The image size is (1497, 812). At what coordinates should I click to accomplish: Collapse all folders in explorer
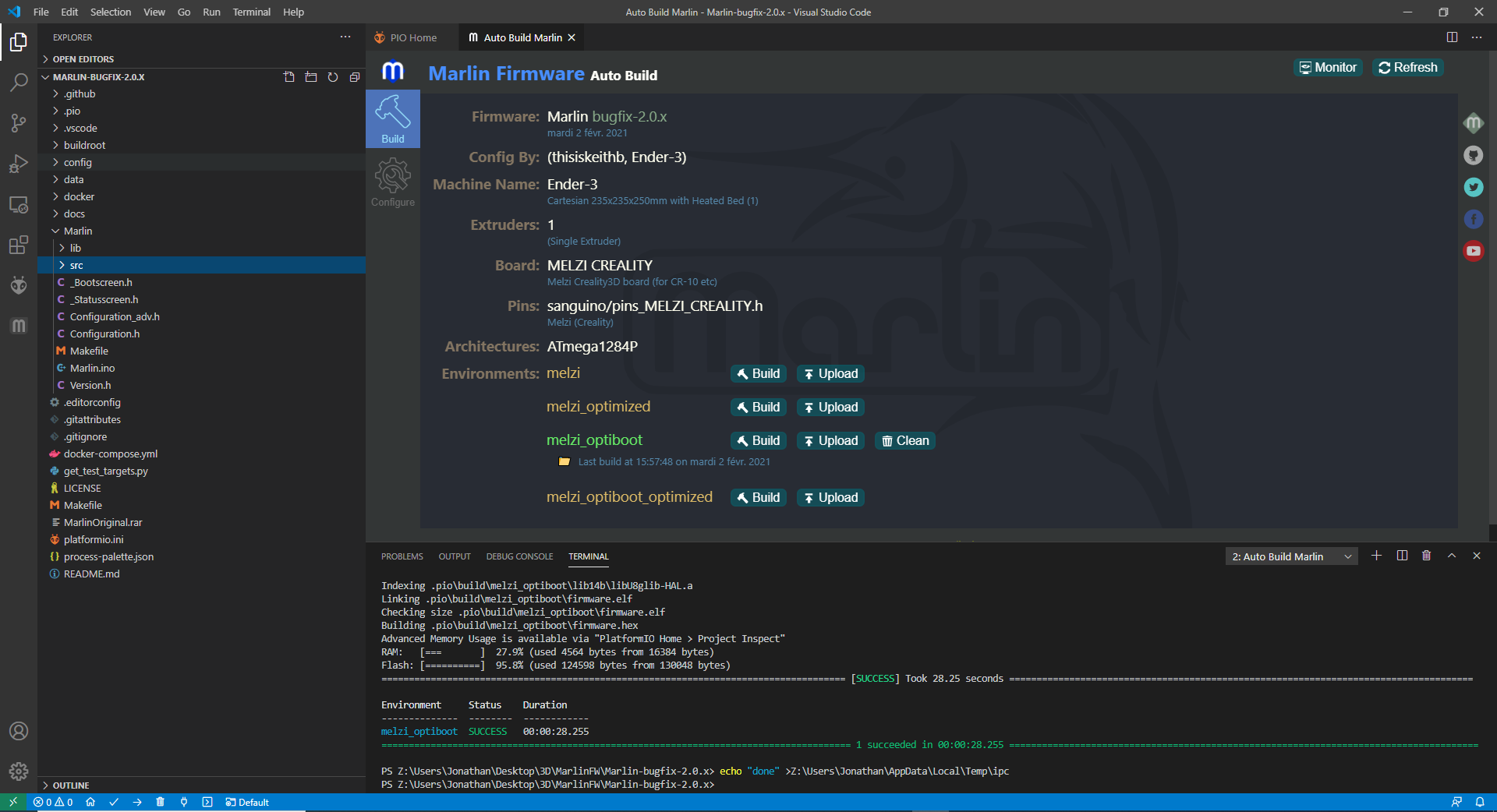(x=355, y=77)
